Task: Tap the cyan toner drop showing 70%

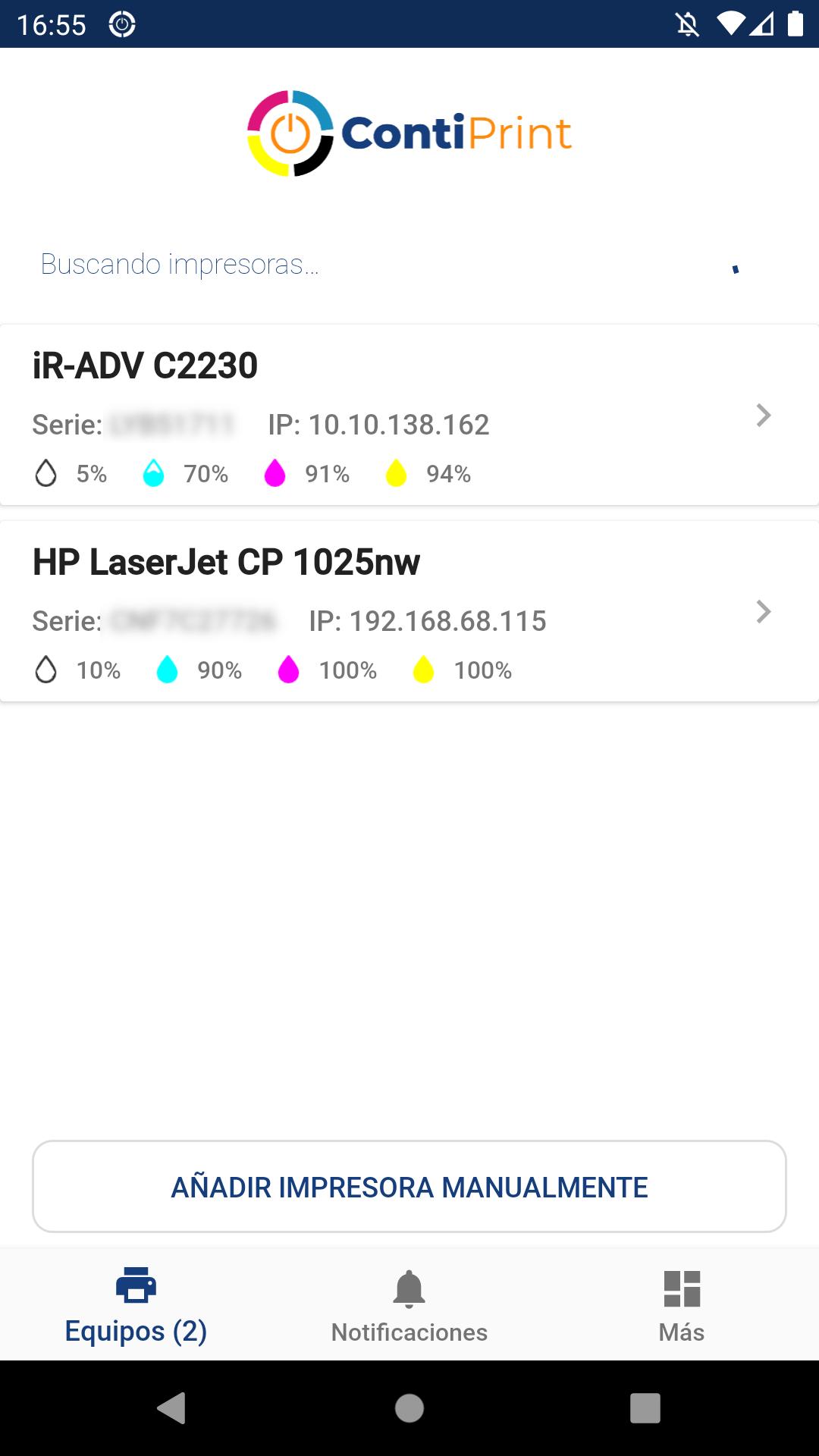Action: coord(153,473)
